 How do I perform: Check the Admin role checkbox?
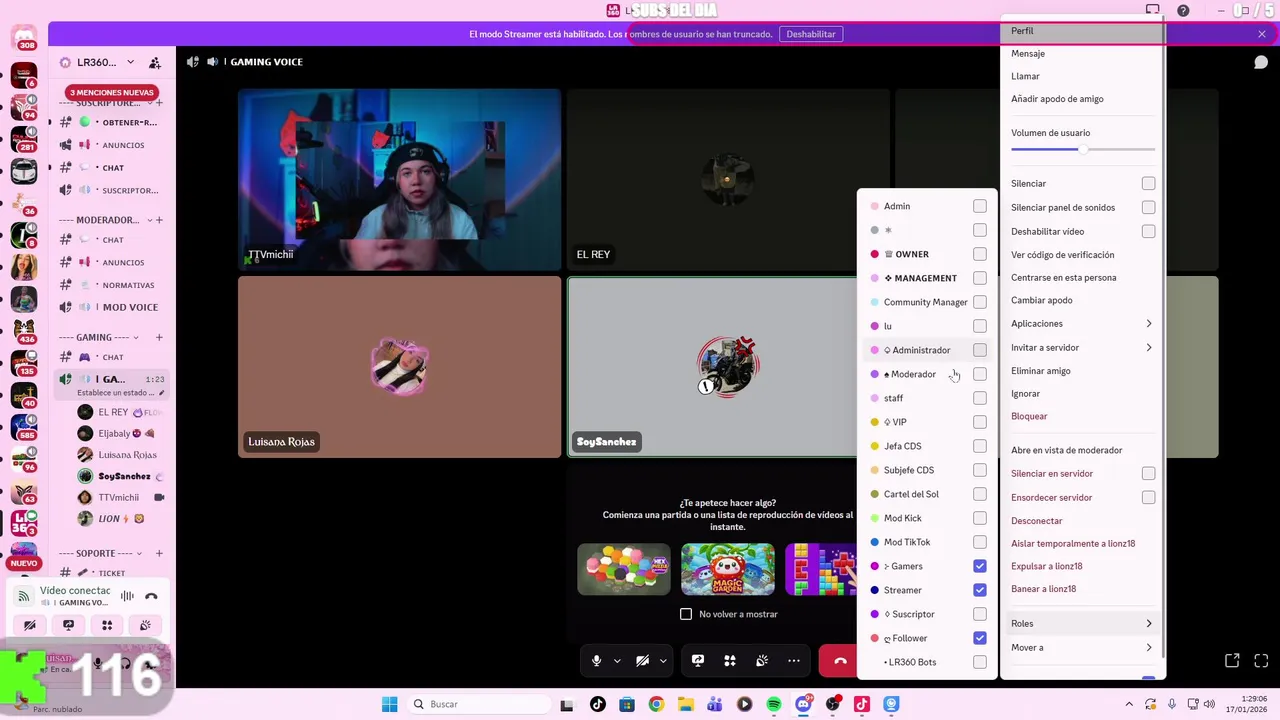coord(980,206)
